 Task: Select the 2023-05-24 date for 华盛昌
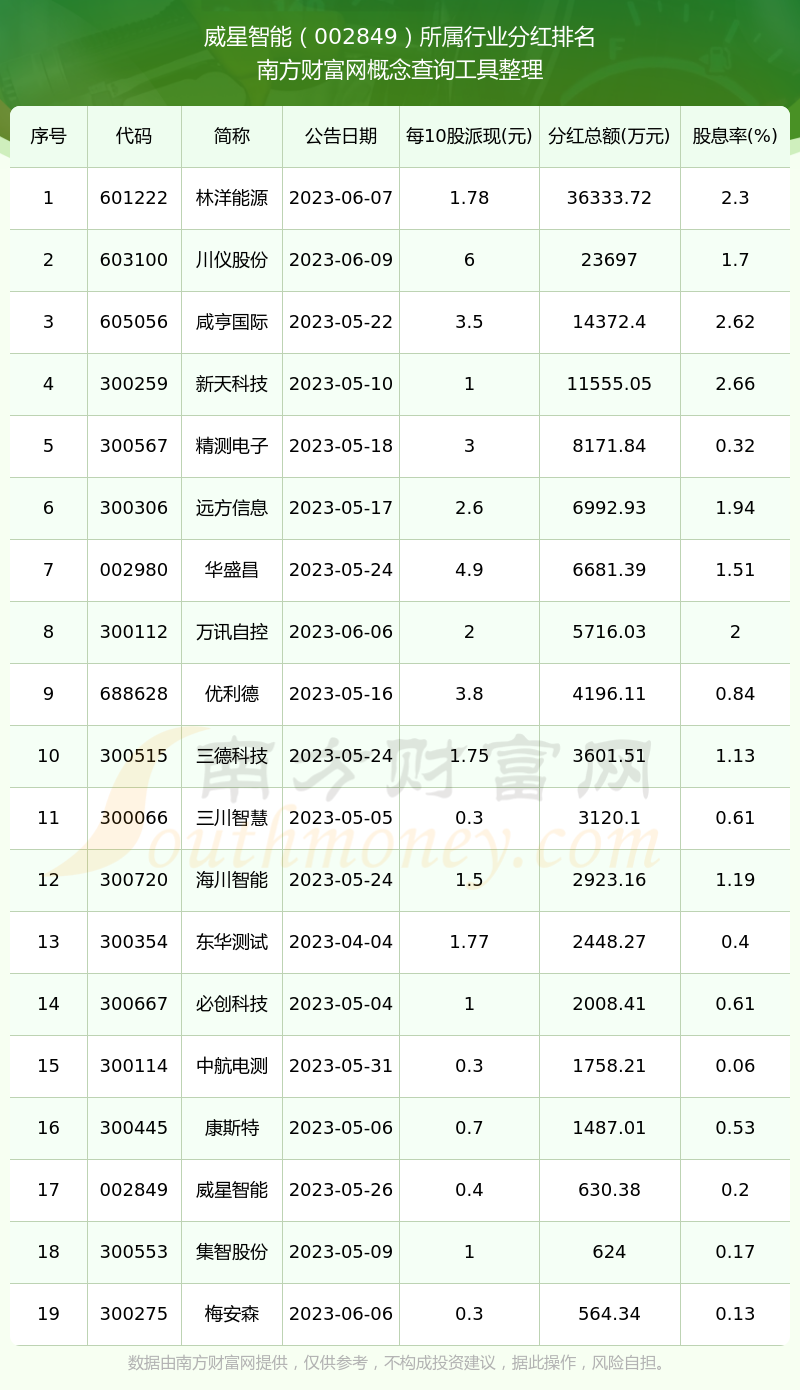(341, 570)
